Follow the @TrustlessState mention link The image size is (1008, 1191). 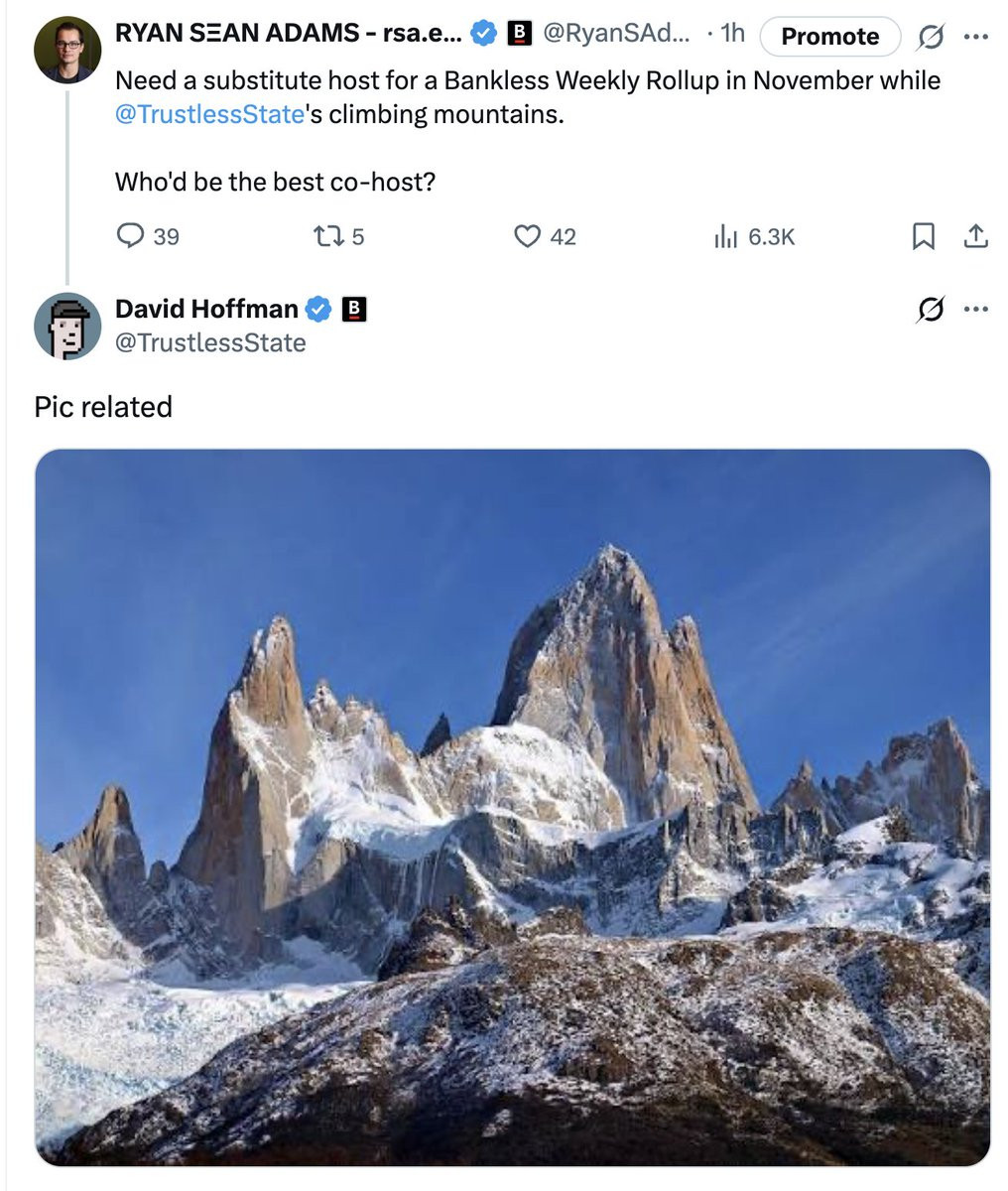209,114
